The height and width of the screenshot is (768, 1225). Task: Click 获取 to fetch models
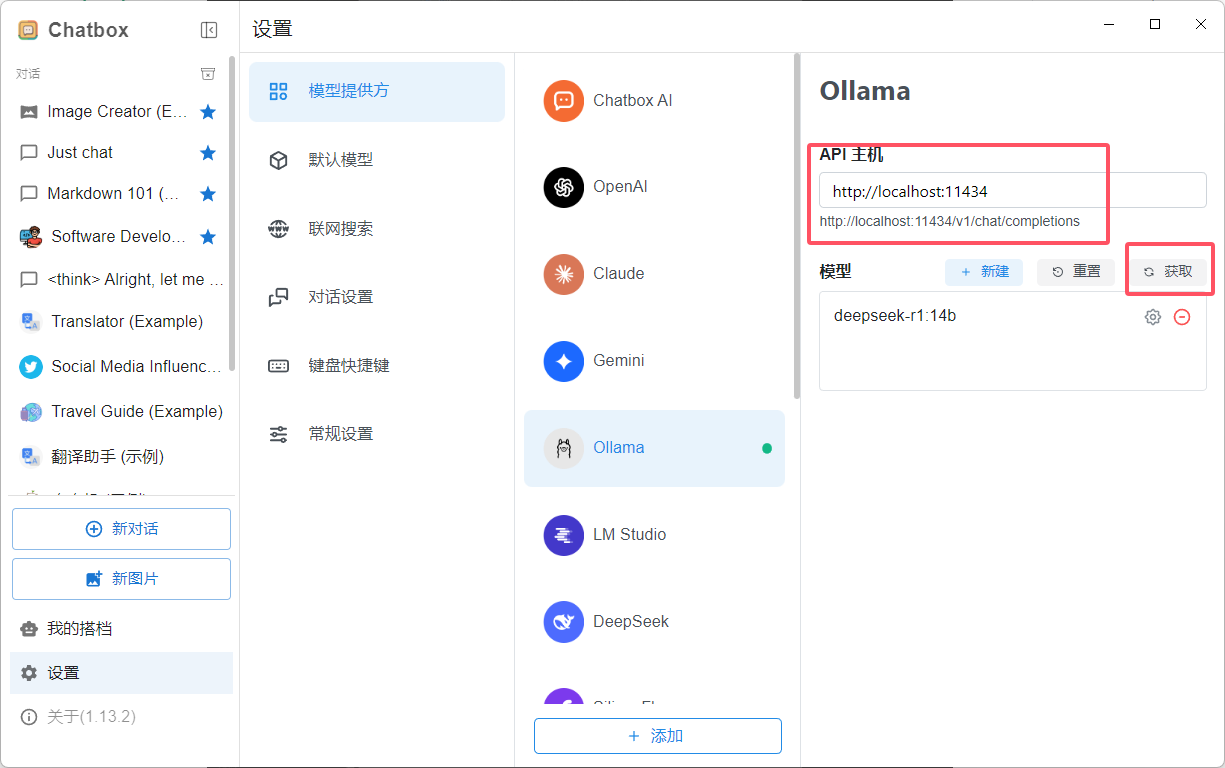(1168, 272)
